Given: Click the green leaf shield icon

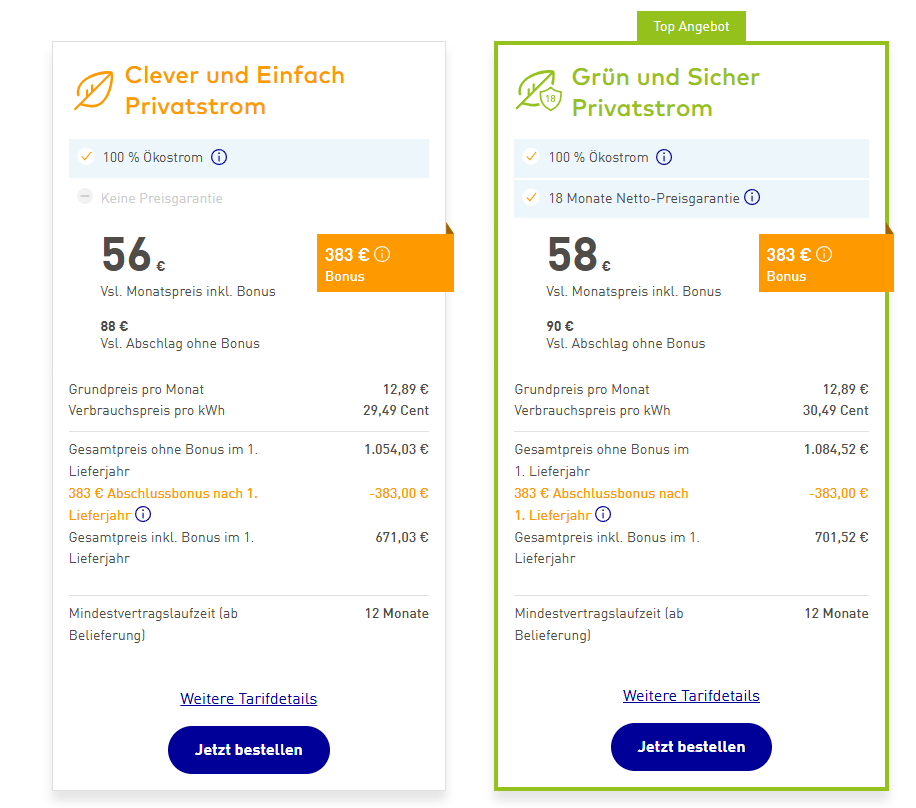Looking at the screenshot, I should pos(538,91).
